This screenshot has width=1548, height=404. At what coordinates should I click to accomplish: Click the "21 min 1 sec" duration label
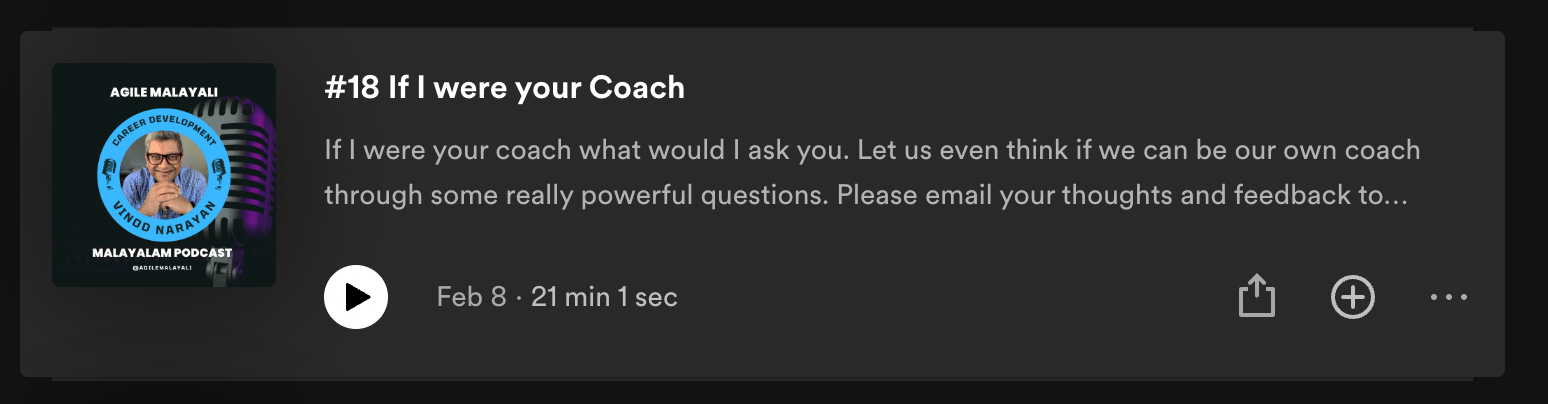click(x=604, y=297)
